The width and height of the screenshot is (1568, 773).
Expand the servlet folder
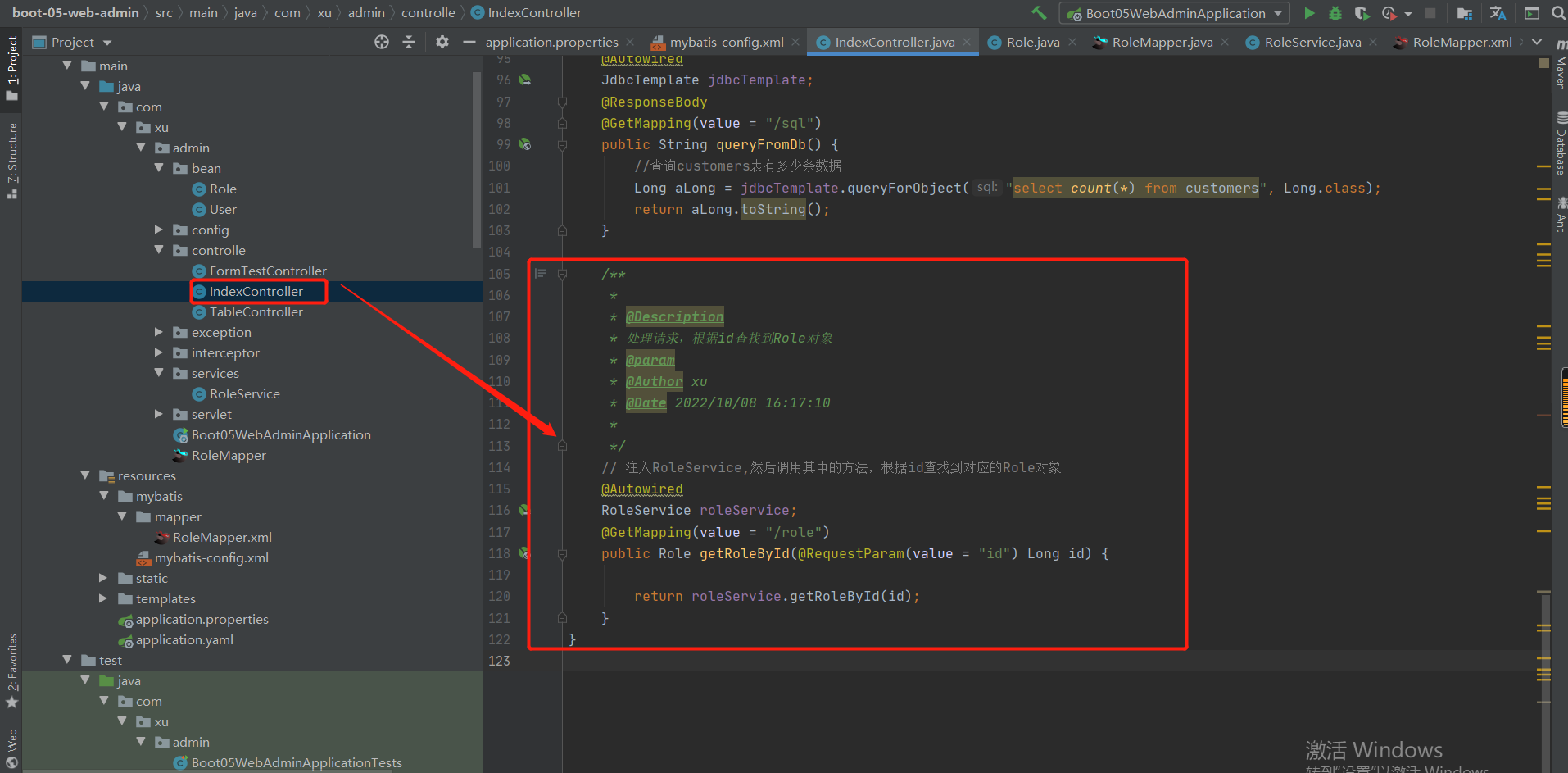tap(159, 414)
